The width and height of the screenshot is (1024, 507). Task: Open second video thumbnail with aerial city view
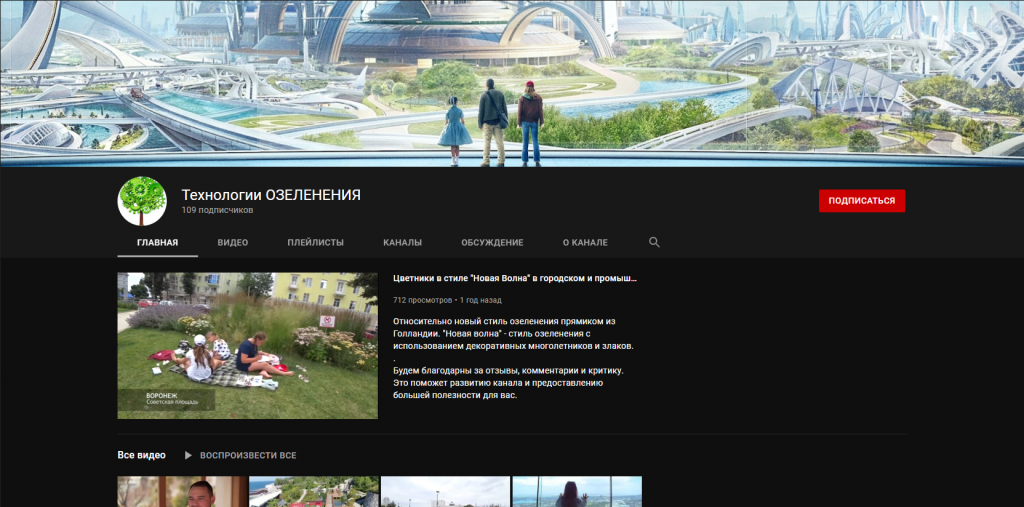[313, 492]
